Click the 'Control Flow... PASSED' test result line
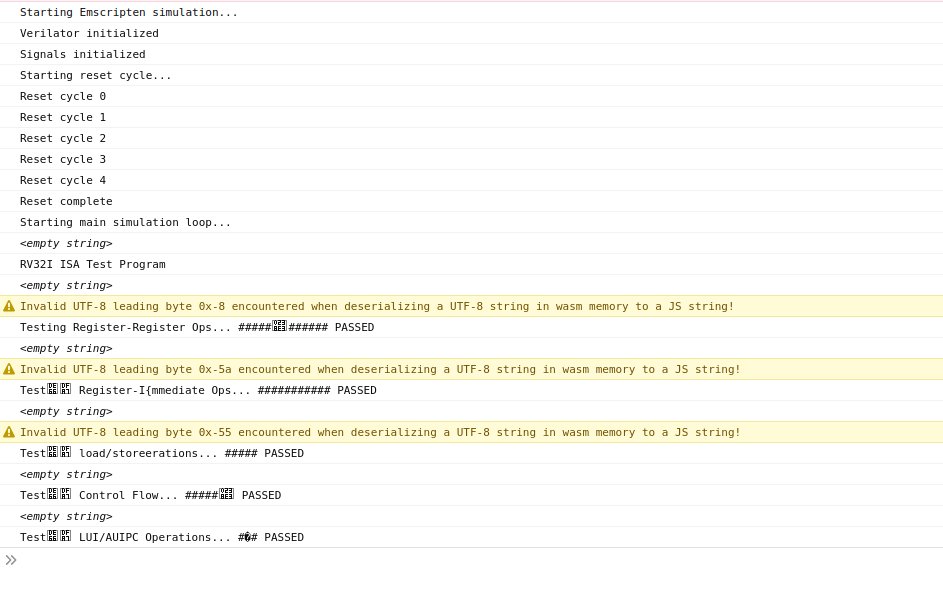943x606 pixels. coord(150,495)
